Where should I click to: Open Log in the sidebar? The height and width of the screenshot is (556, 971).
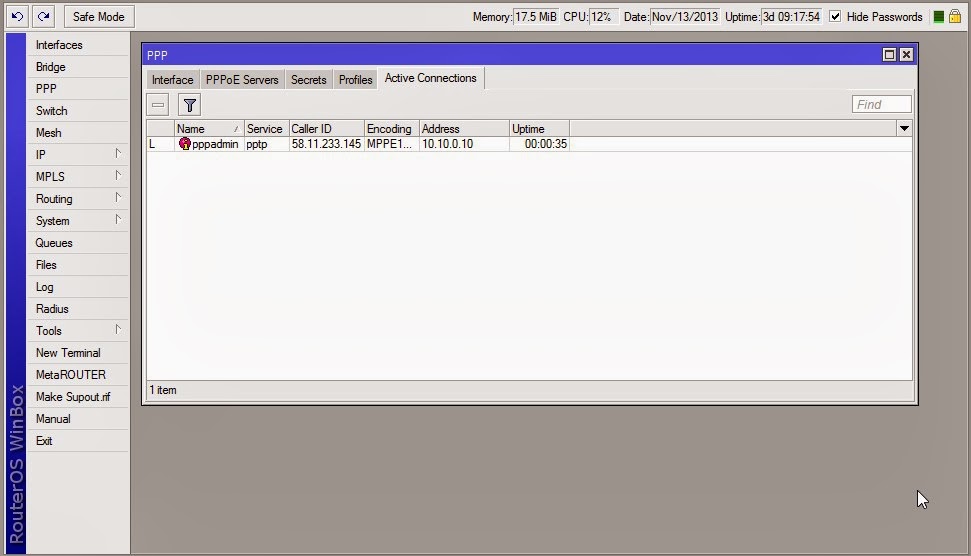(78, 287)
